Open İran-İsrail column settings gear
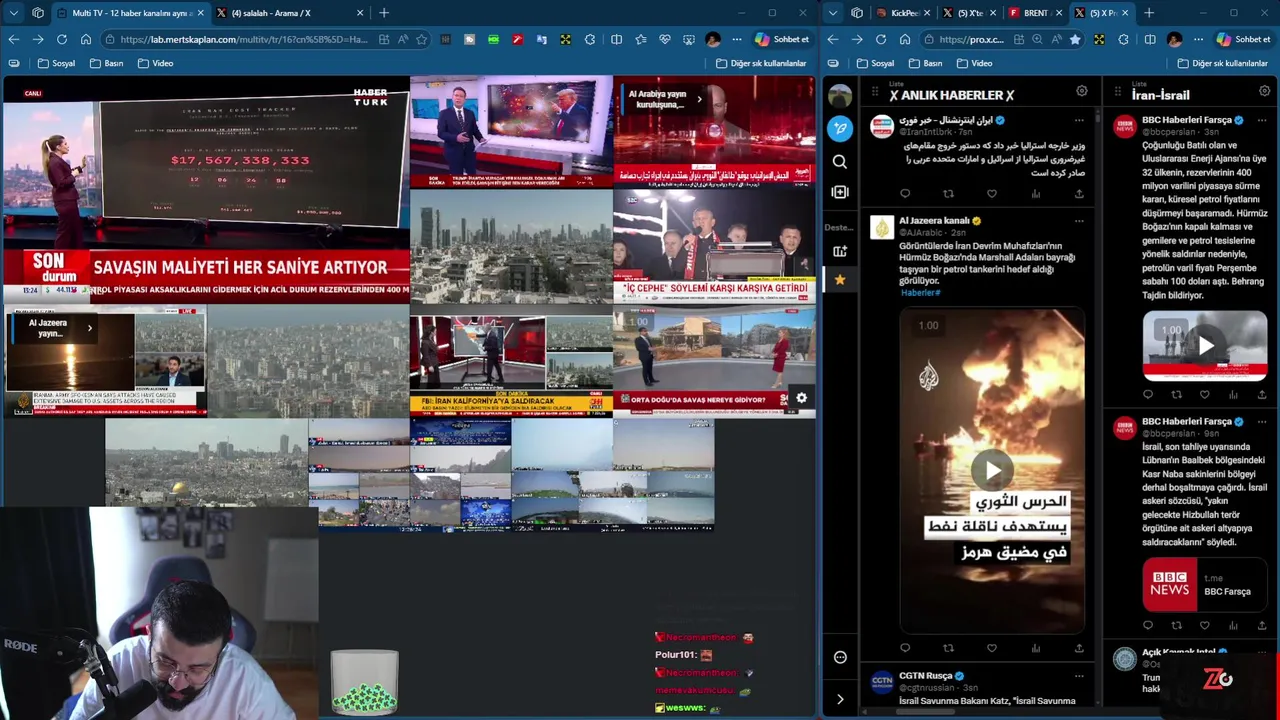Image resolution: width=1280 pixels, height=720 pixels. click(x=1264, y=91)
